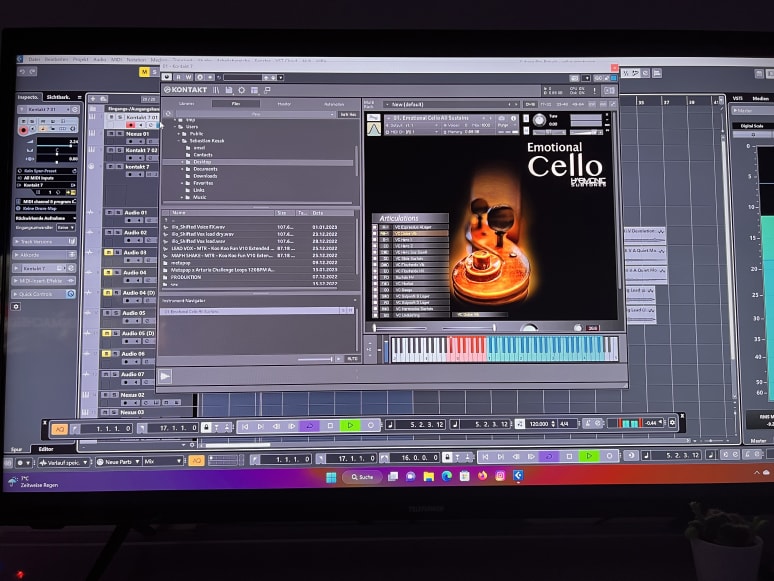
Task: Toggle the AQ button in floating transport
Action: 60,429
